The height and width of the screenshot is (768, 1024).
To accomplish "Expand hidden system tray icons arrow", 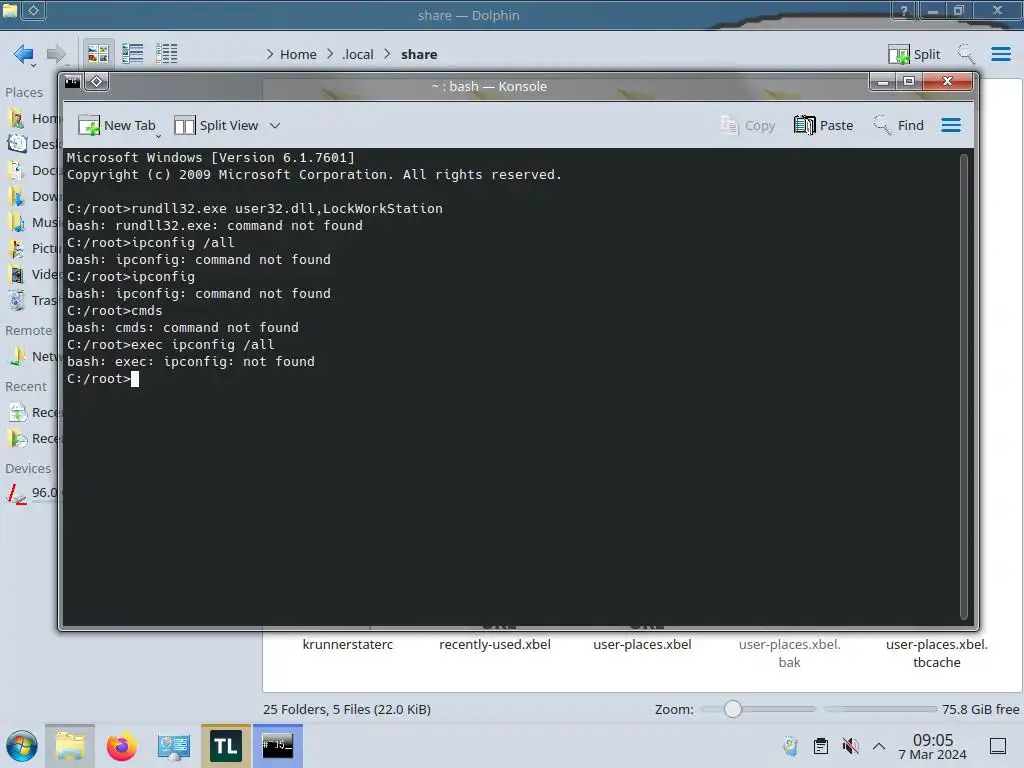I will (x=879, y=746).
